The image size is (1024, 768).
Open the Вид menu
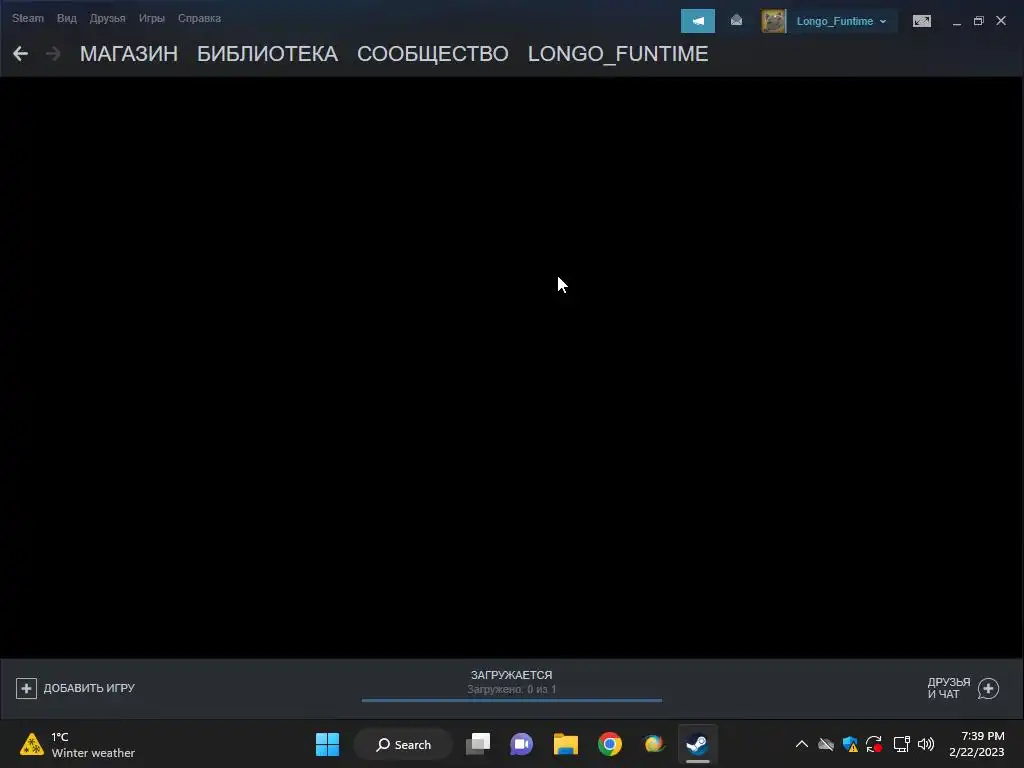pos(67,18)
